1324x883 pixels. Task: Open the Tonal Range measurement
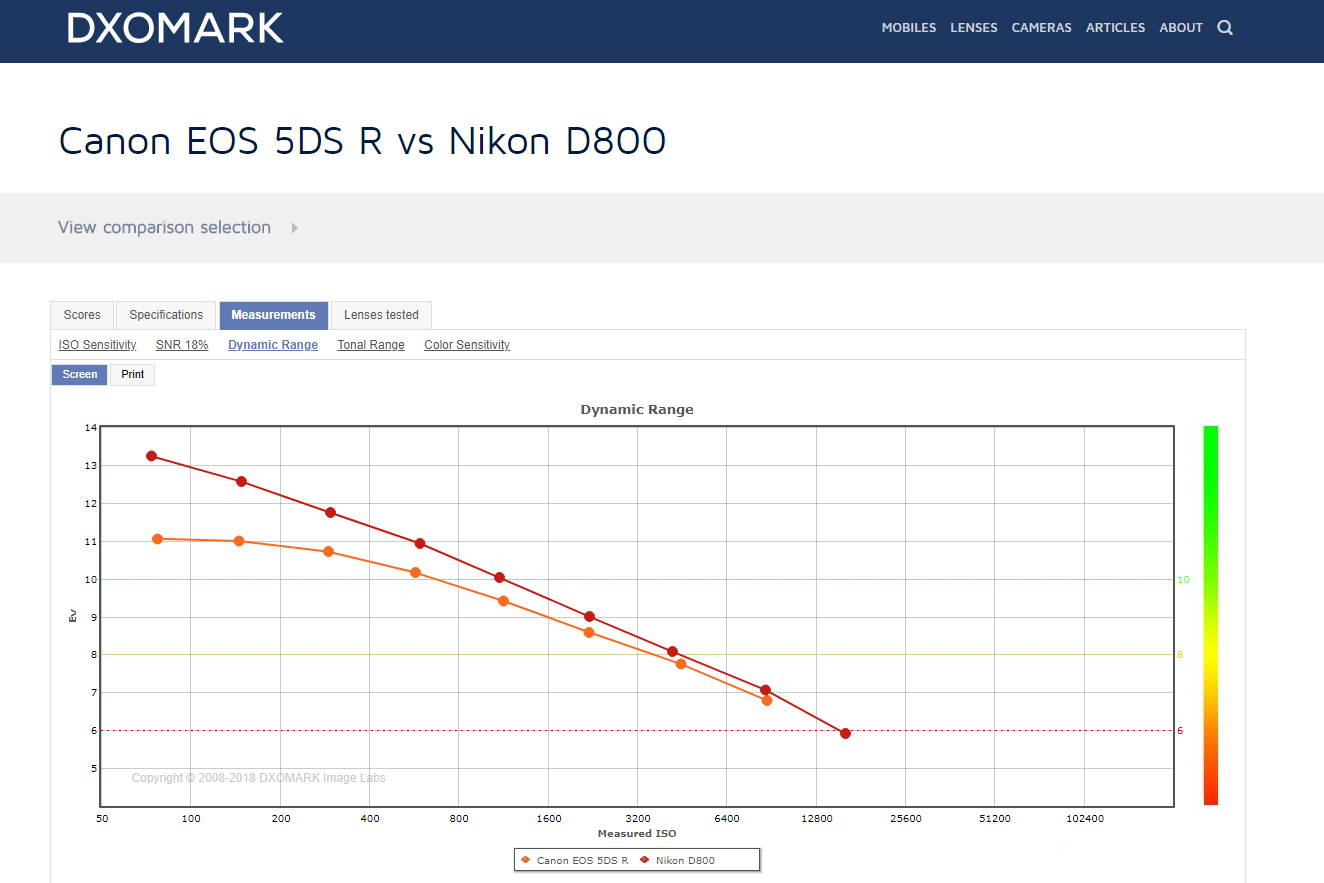click(x=371, y=345)
